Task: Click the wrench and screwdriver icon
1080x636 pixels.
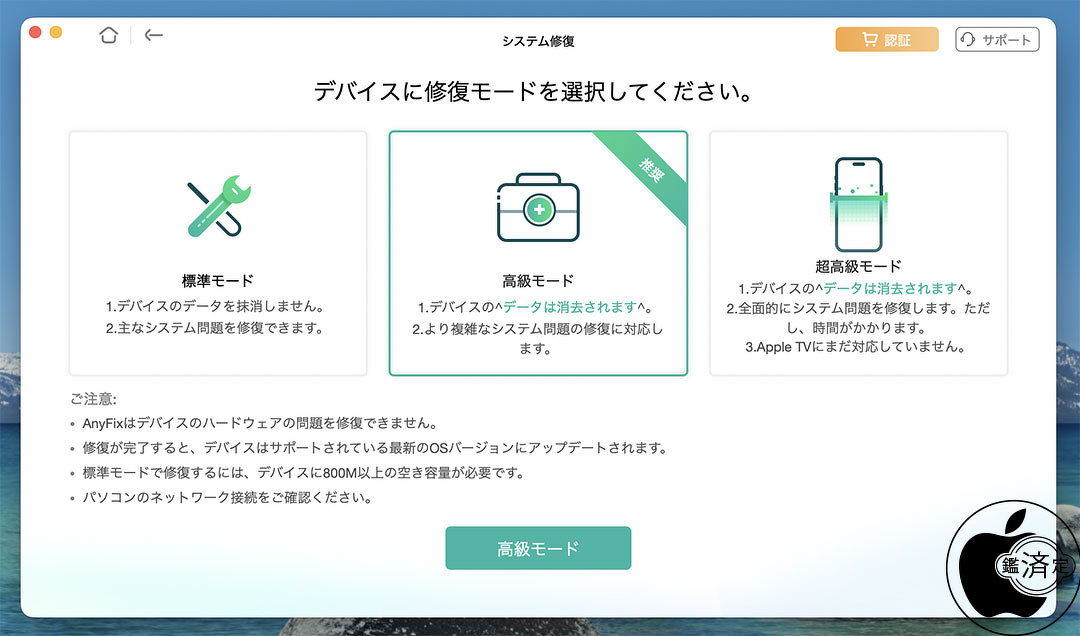Action: (218, 206)
